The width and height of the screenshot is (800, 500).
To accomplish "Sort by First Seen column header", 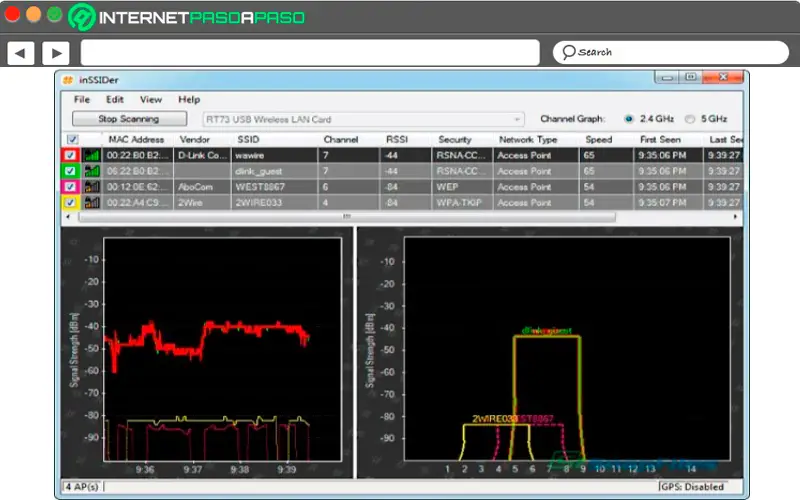I will point(660,140).
